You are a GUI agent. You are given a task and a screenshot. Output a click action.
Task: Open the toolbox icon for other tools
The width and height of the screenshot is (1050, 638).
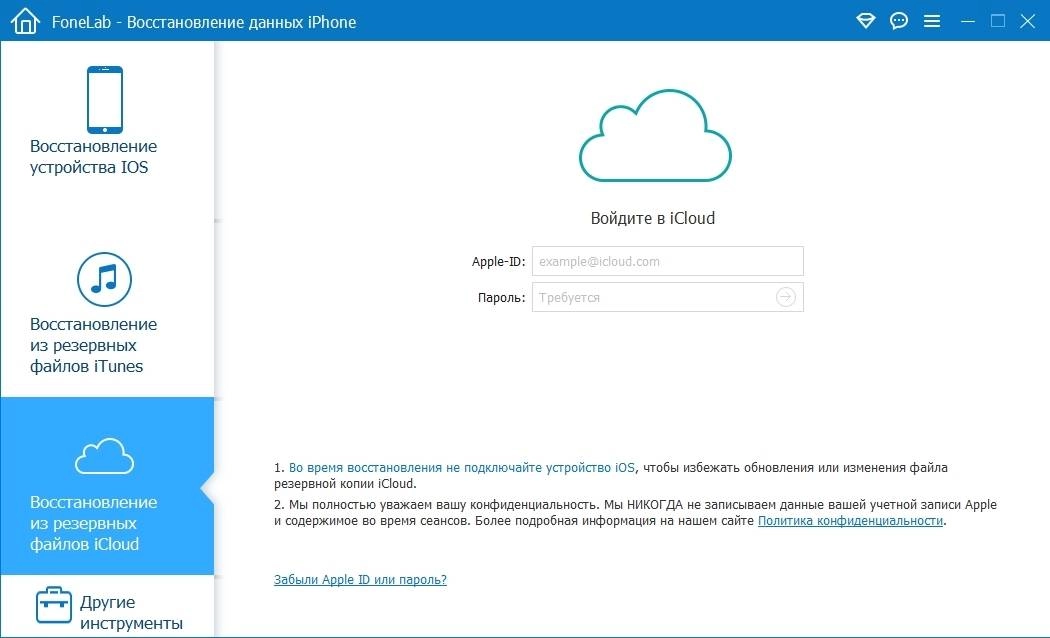click(54, 605)
